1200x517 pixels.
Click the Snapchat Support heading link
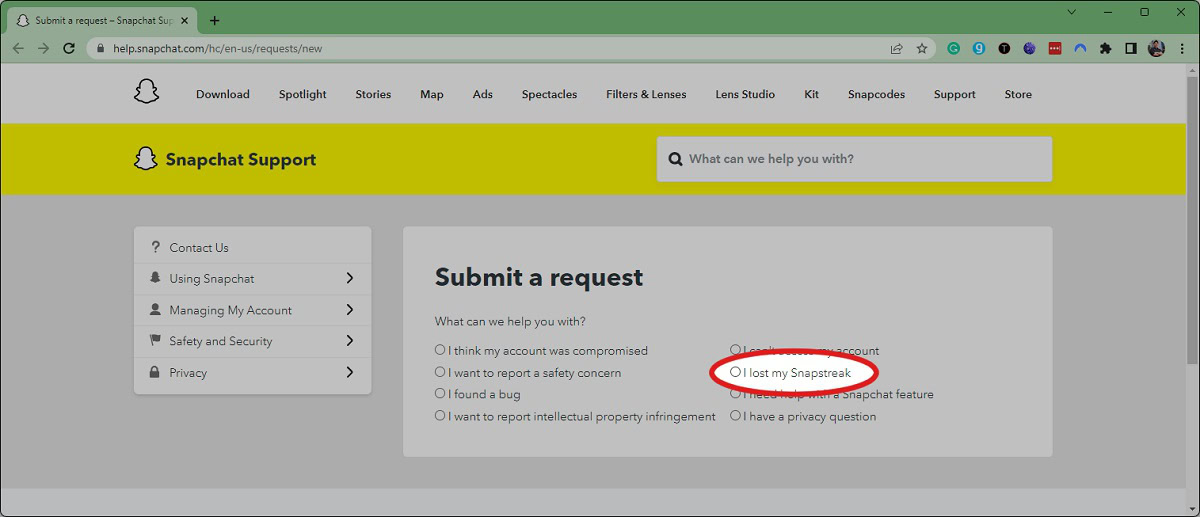pos(241,159)
